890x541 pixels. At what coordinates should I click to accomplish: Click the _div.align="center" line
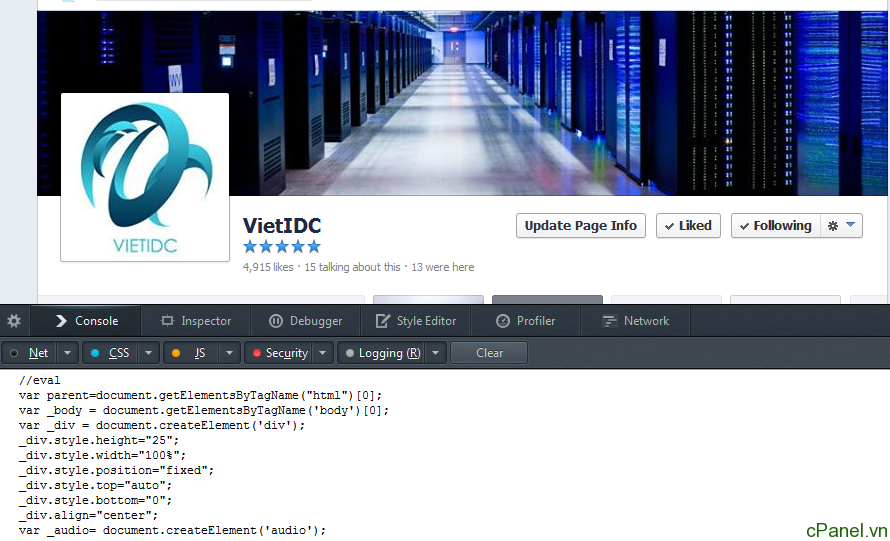[x=88, y=515]
